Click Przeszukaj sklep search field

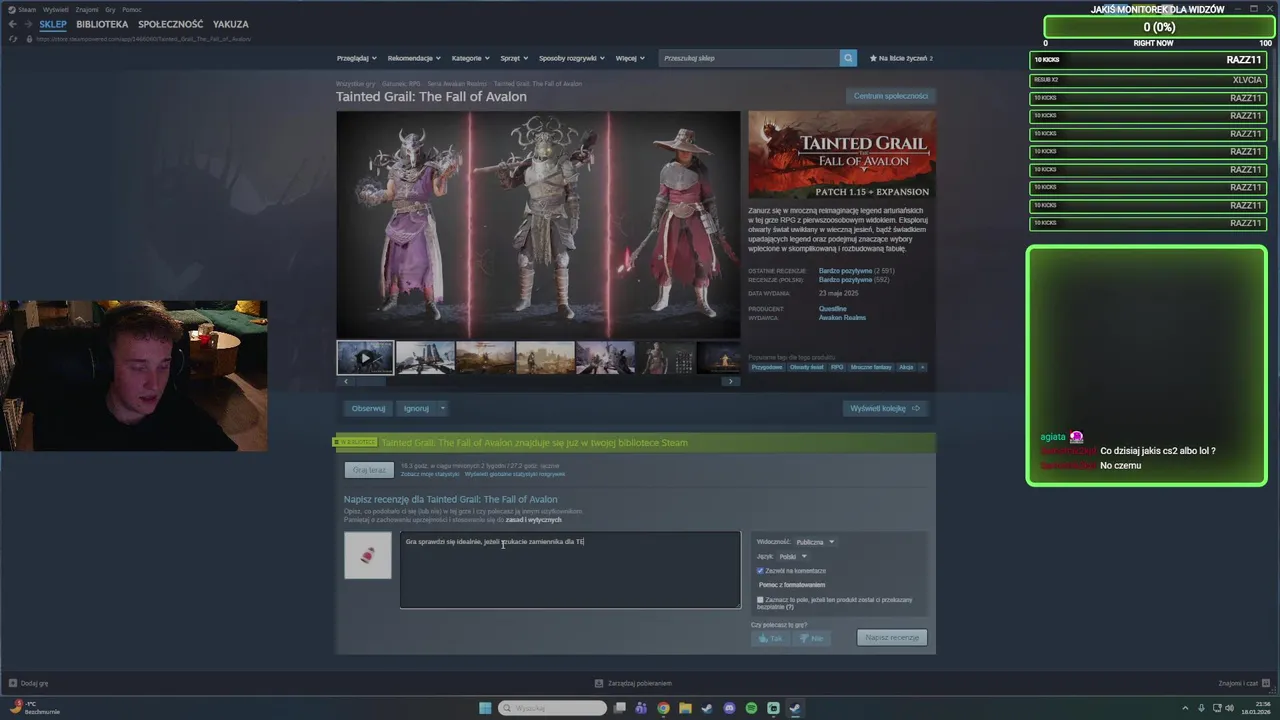pos(749,58)
